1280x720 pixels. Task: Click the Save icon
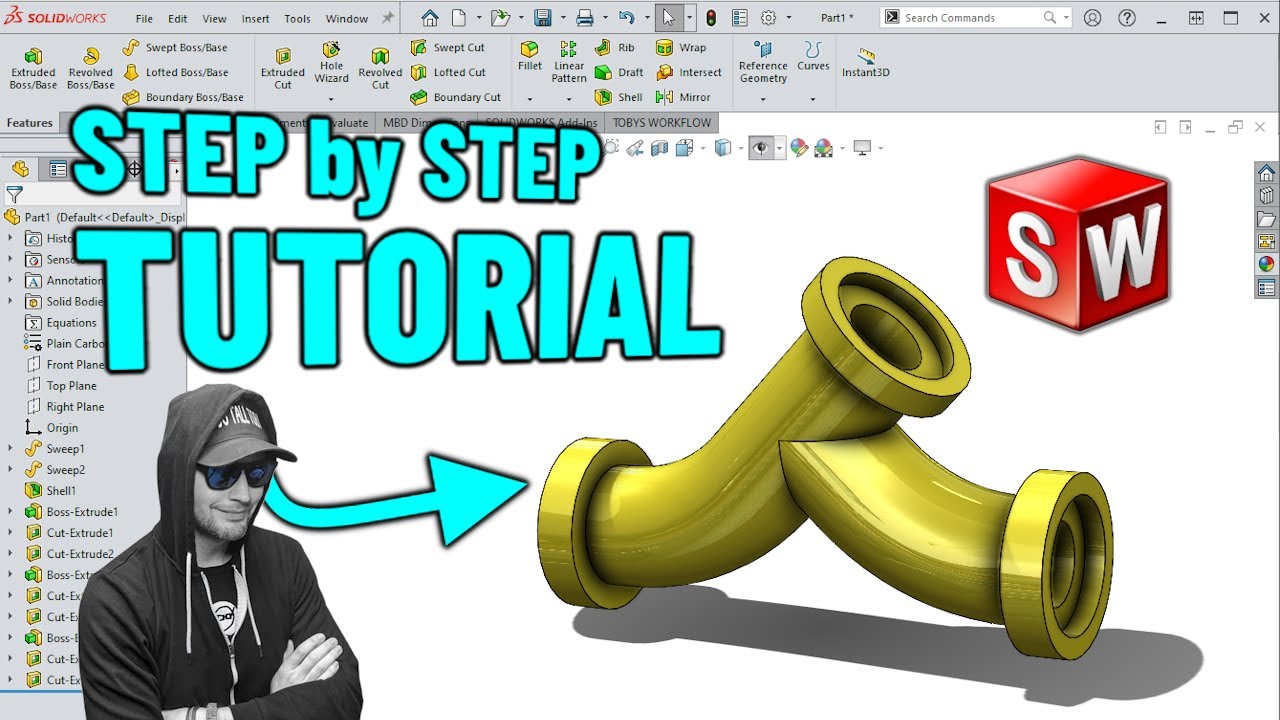point(543,18)
